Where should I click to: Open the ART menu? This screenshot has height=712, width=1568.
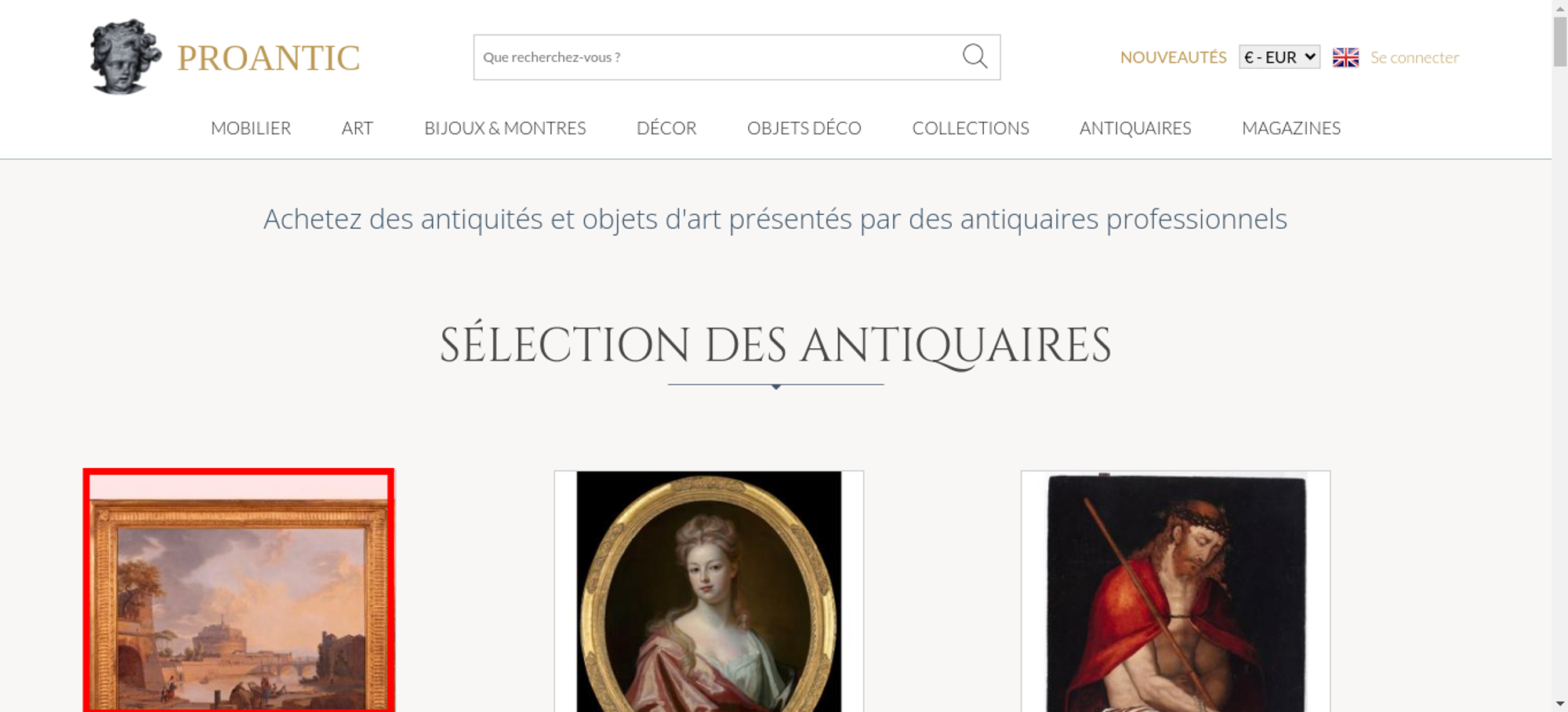357,128
